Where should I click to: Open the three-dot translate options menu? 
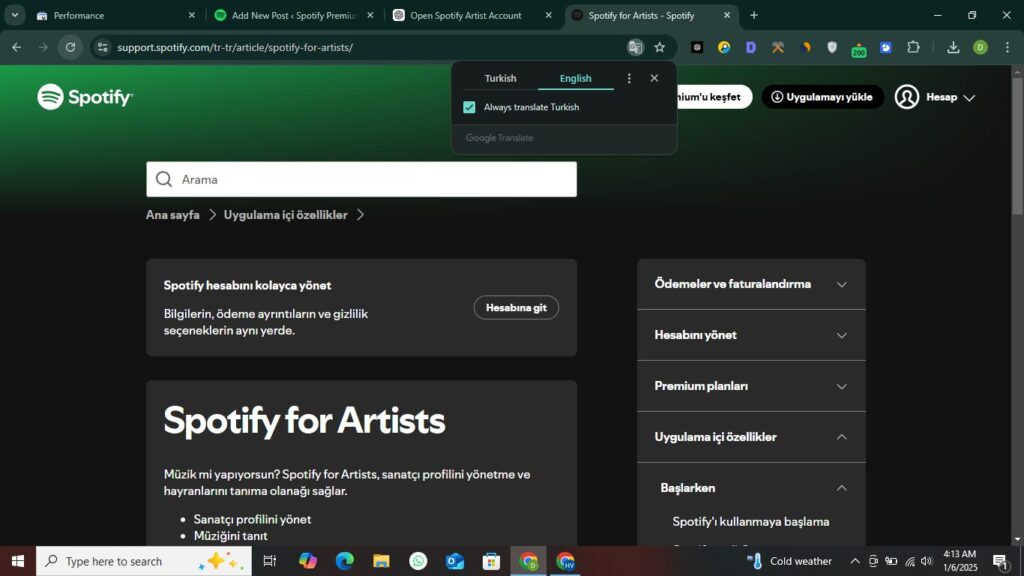(629, 78)
